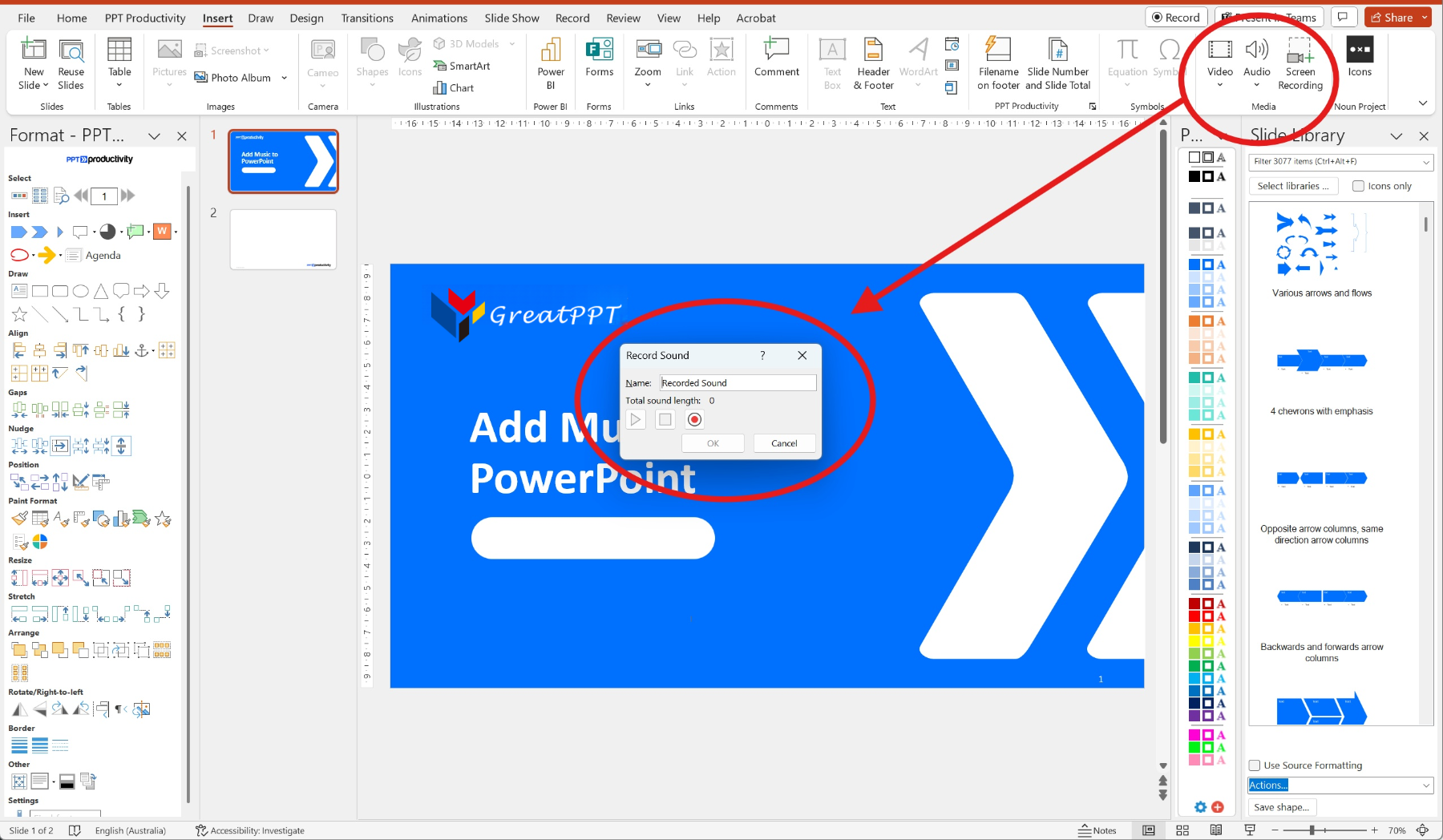Image resolution: width=1443 pixels, height=840 pixels.
Task: Open the Share dropdown arrow
Action: tap(1425, 18)
